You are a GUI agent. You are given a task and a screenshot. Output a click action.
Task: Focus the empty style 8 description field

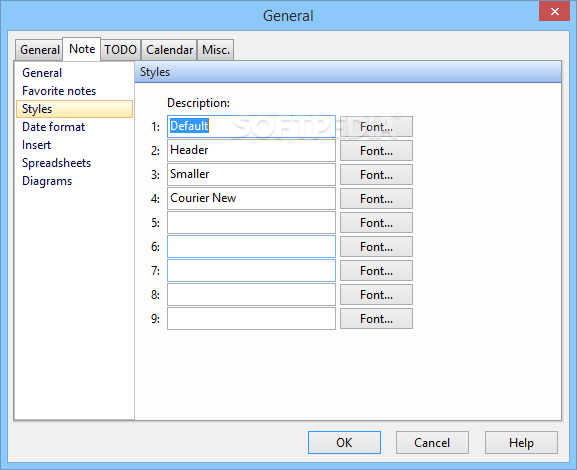pyautogui.click(x=251, y=294)
